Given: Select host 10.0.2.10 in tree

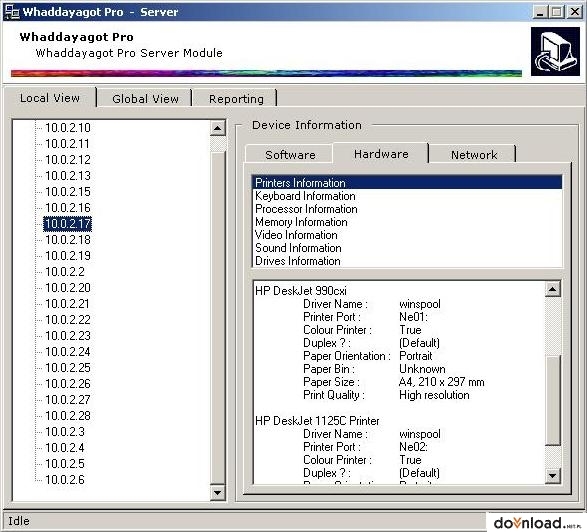Looking at the screenshot, I should coord(68,128).
